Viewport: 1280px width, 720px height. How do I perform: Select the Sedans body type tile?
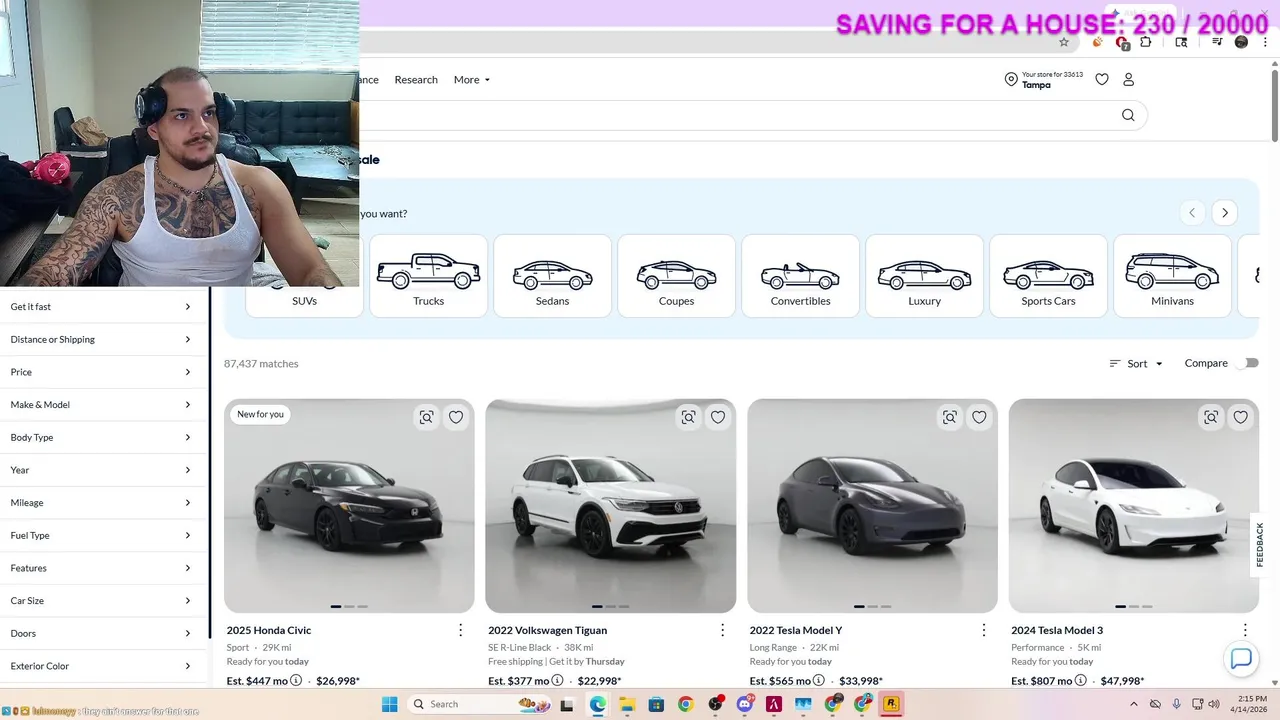click(x=552, y=276)
